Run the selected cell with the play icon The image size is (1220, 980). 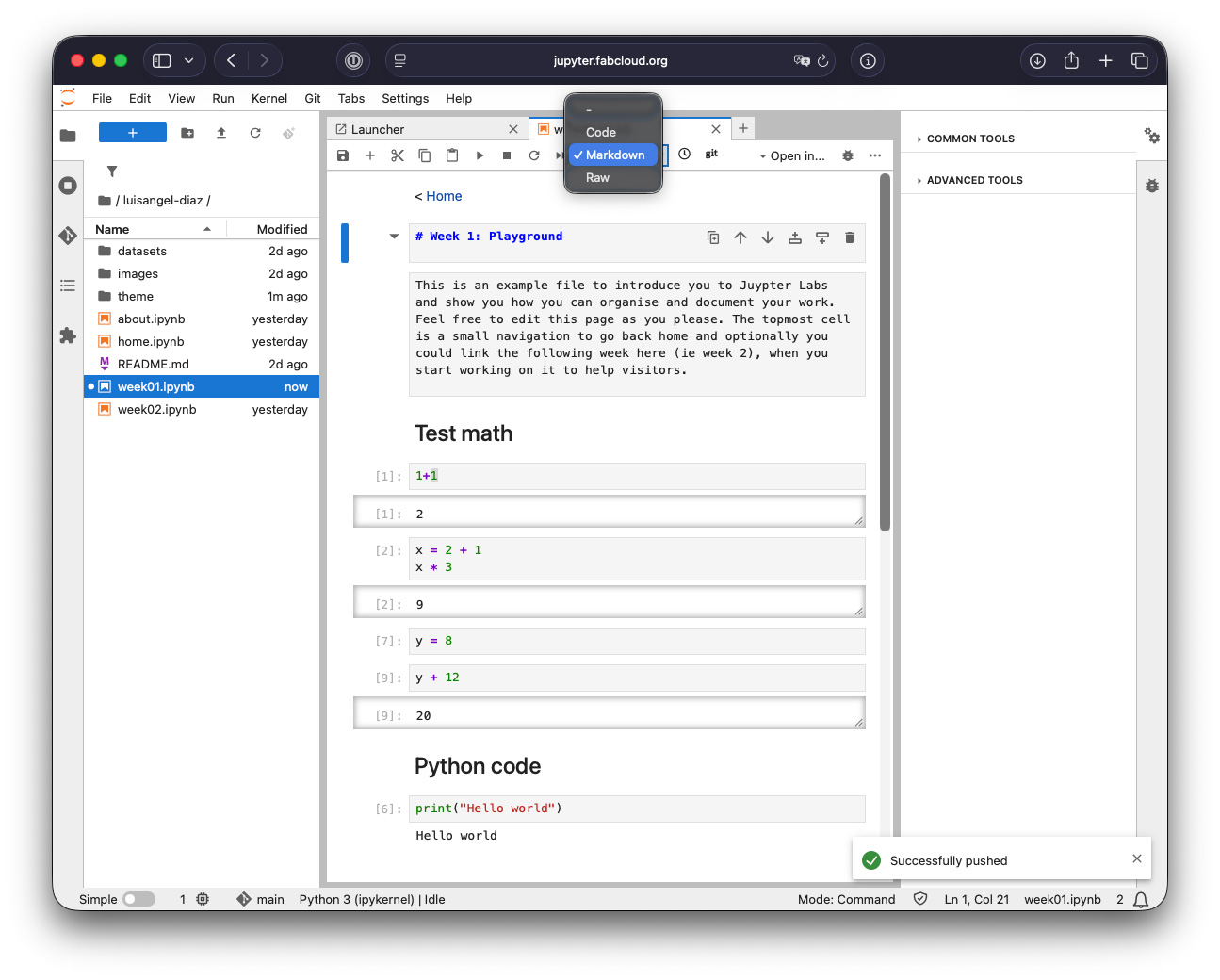480,155
